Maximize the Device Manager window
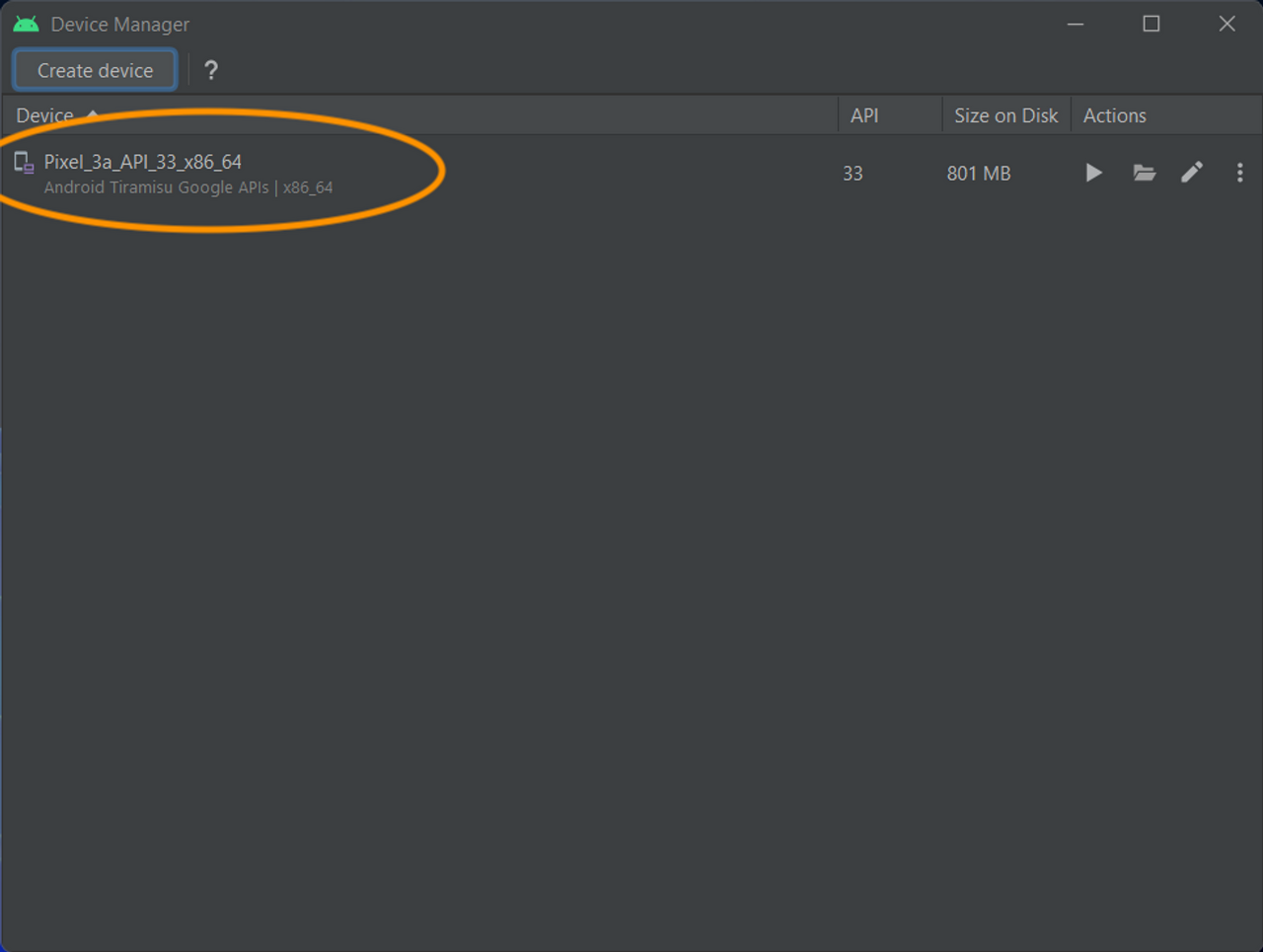This screenshot has width=1263, height=952. click(1152, 24)
